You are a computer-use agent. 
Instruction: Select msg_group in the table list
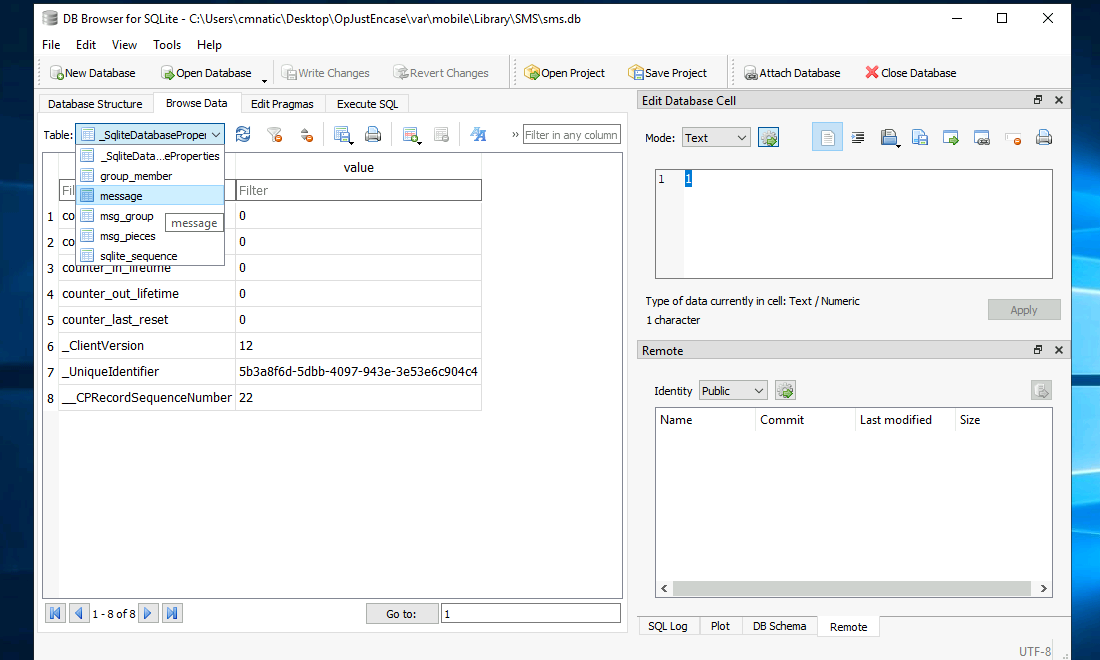(151, 216)
